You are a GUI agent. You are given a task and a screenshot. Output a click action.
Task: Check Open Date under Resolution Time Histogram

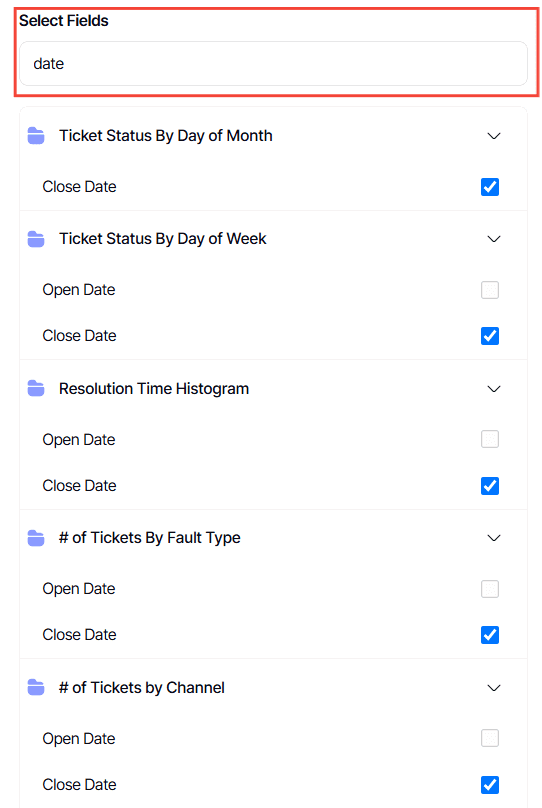pos(490,440)
